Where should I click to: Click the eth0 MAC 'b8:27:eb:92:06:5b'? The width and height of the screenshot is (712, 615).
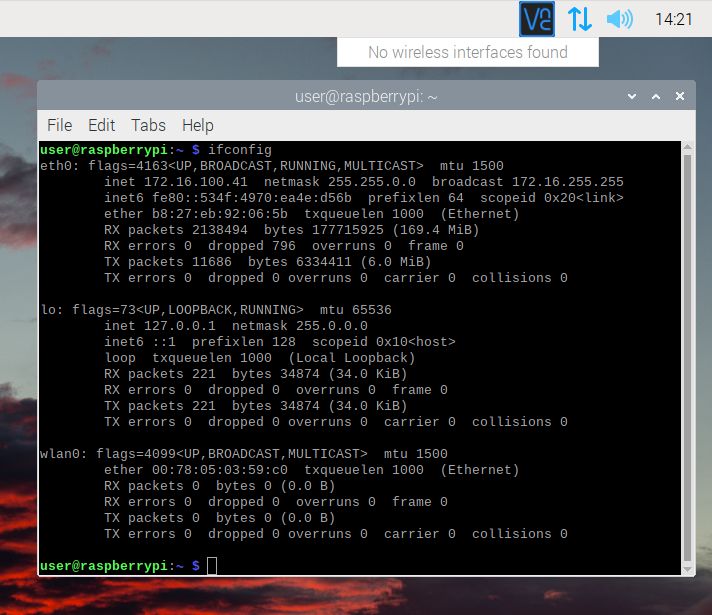[x=220, y=214]
